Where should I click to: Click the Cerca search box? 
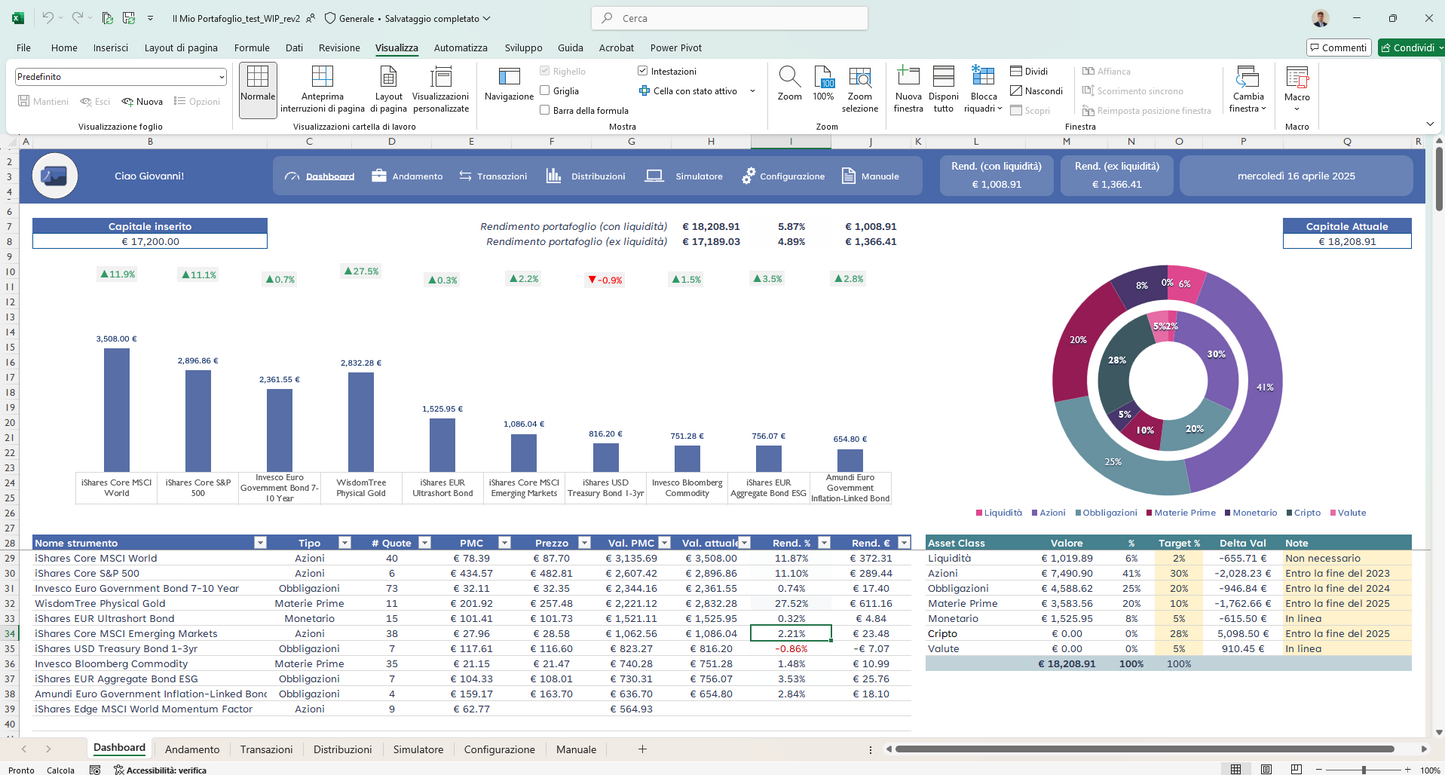point(730,18)
